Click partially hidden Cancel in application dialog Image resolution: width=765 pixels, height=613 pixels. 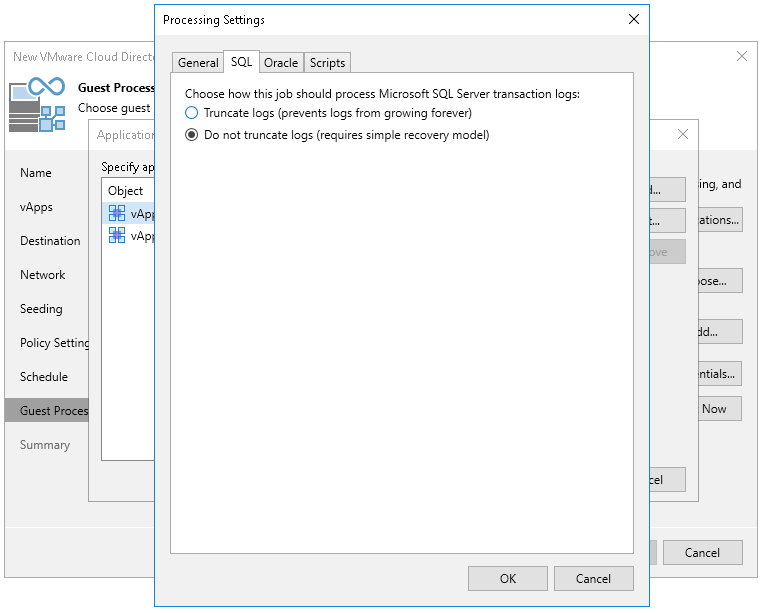coord(667,480)
